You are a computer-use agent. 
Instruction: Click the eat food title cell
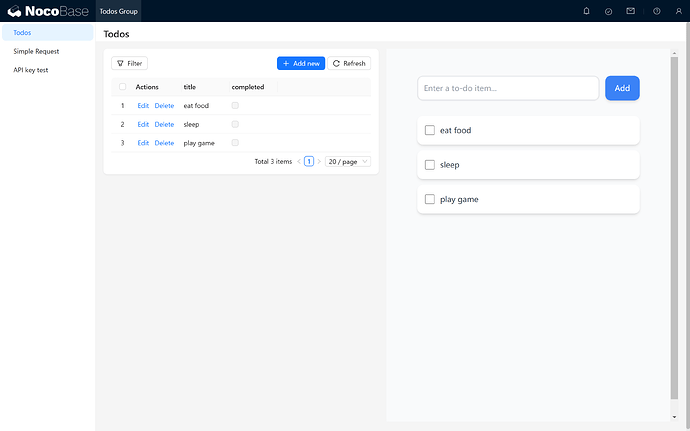pyautogui.click(x=196, y=106)
